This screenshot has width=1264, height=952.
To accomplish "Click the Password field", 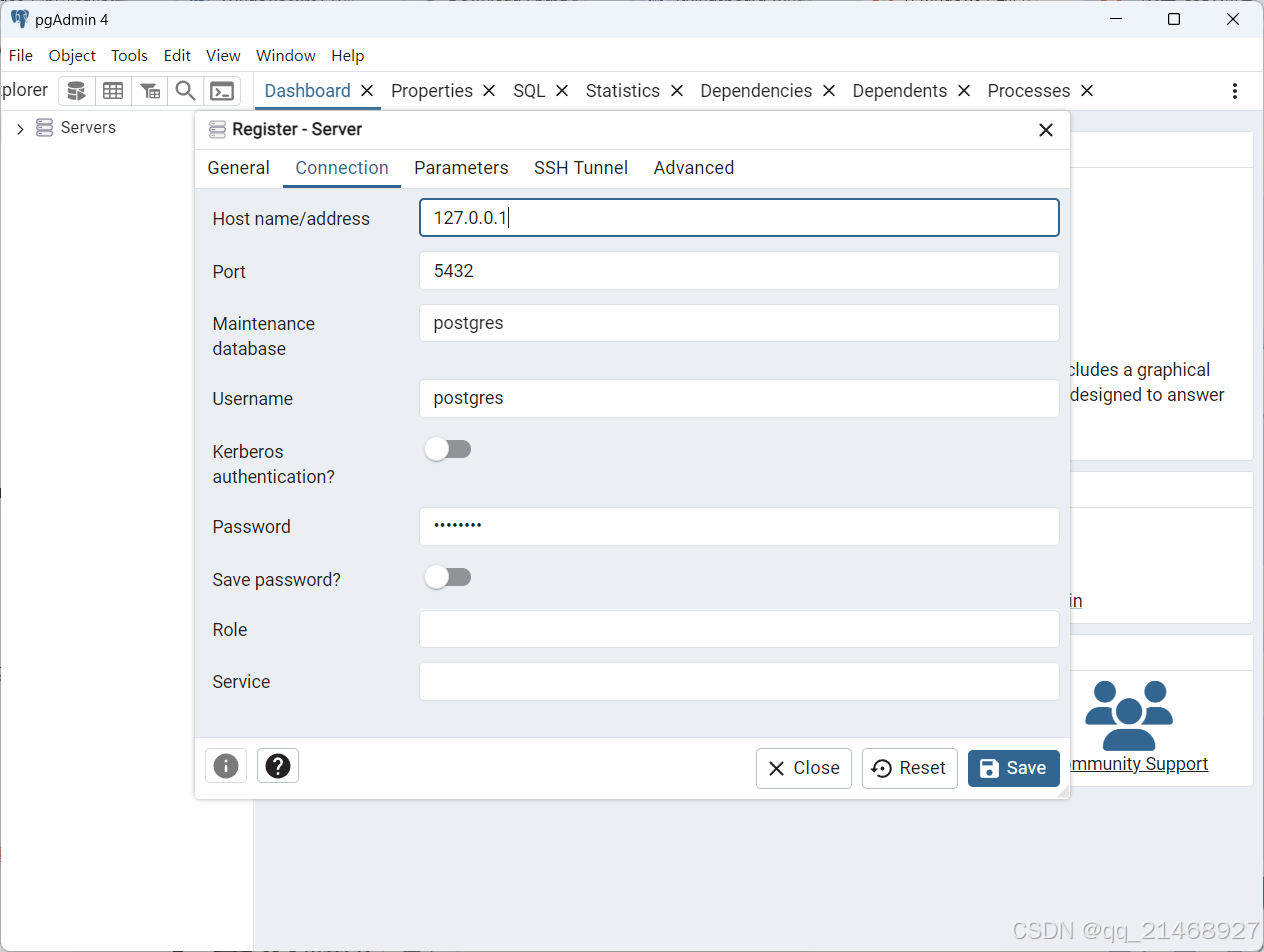I will pos(739,526).
